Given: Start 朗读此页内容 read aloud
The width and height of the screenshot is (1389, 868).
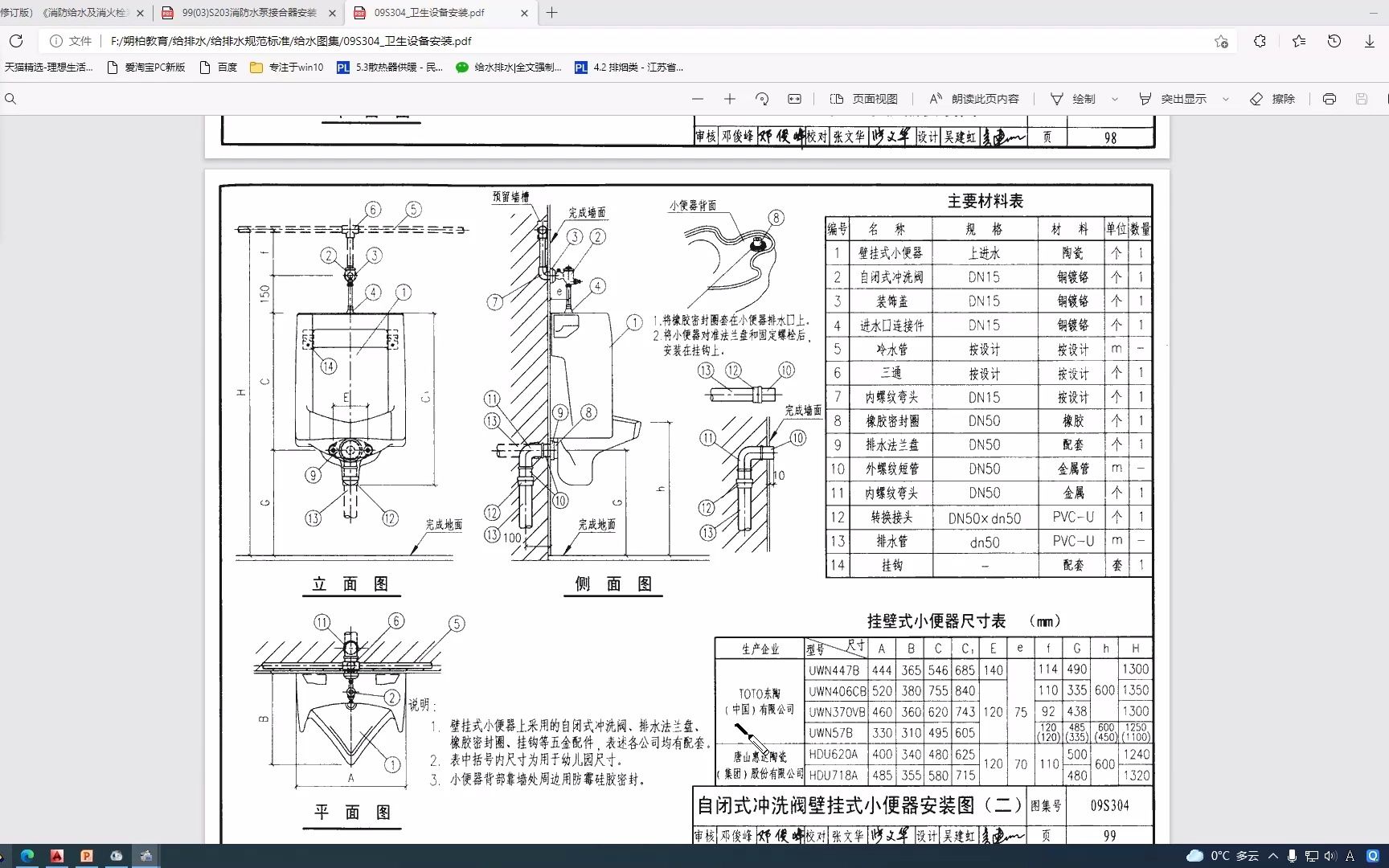Looking at the screenshot, I should [x=974, y=99].
